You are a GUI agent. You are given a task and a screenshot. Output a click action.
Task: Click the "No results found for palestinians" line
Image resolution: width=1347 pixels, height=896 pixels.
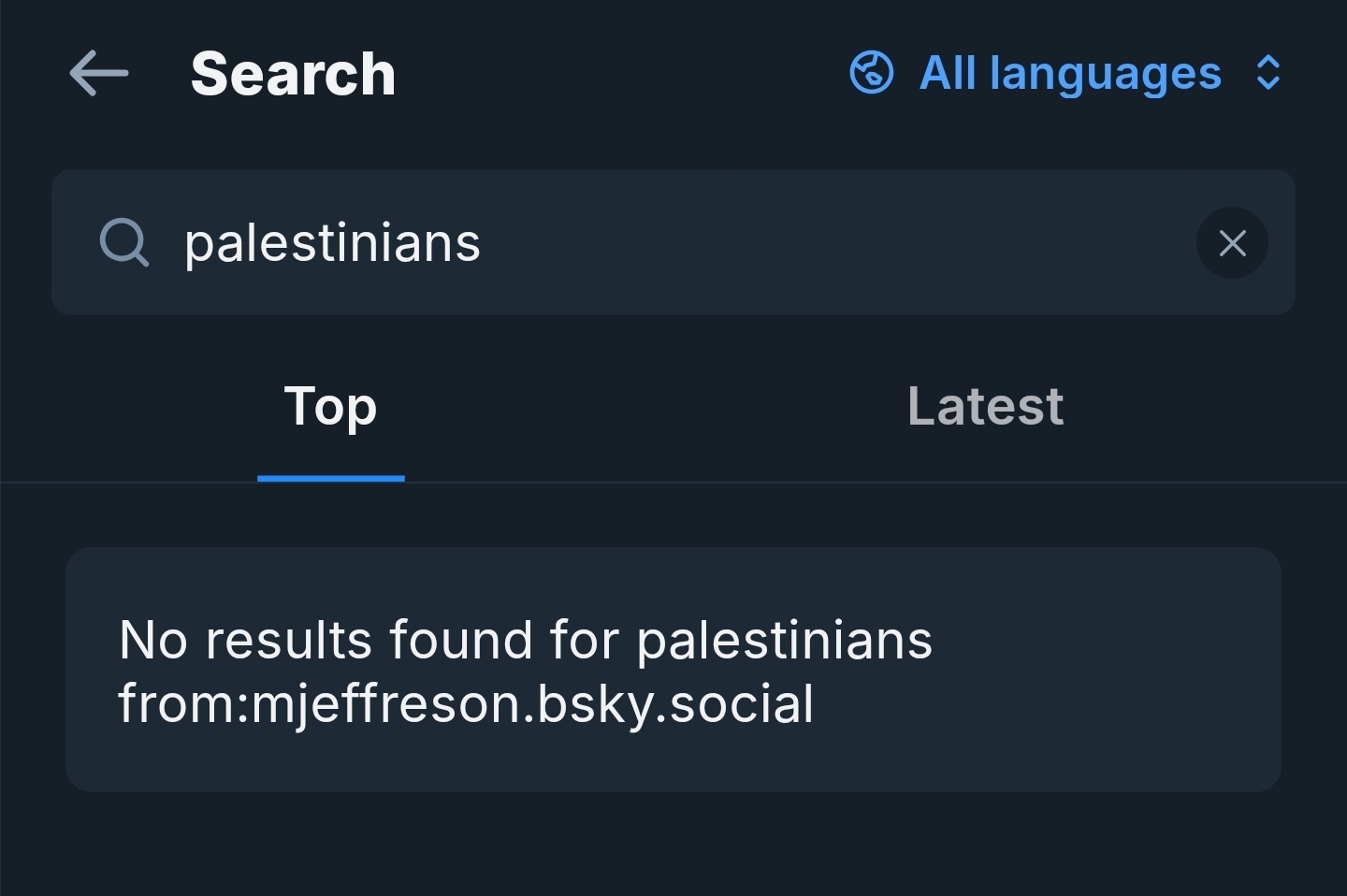[x=525, y=641]
